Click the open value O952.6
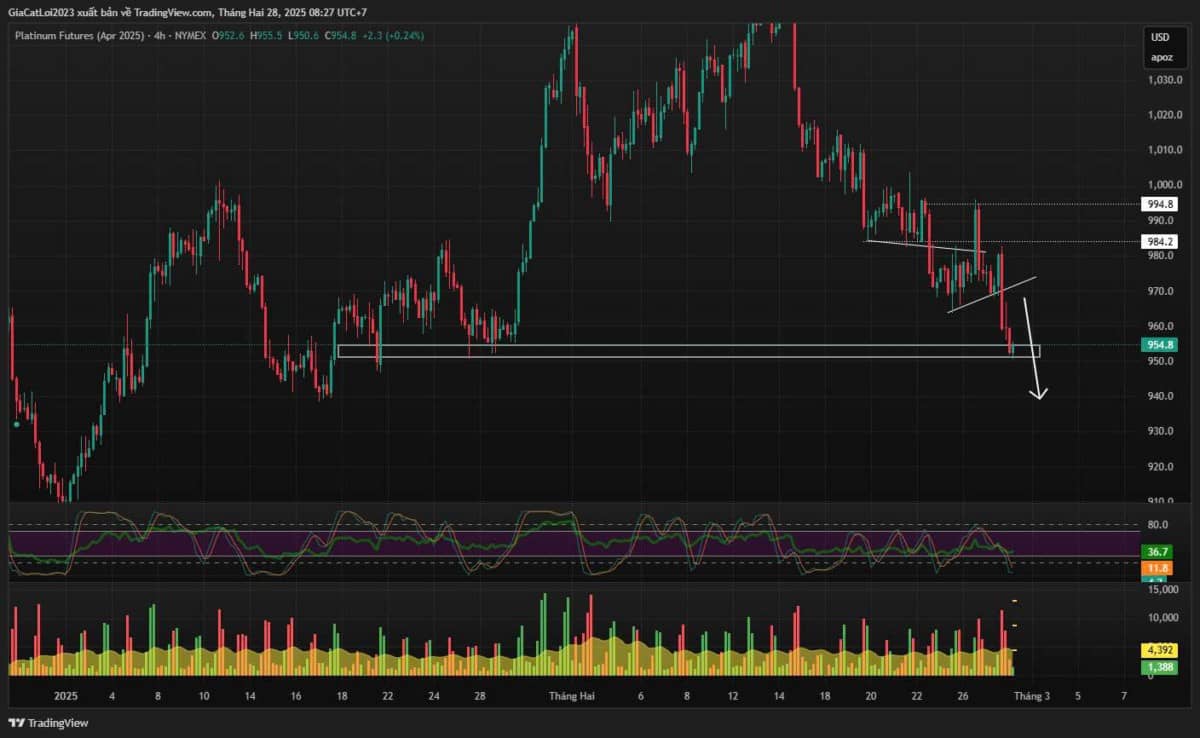Screen dimensions: 1200x738 pyautogui.click(x=226, y=36)
